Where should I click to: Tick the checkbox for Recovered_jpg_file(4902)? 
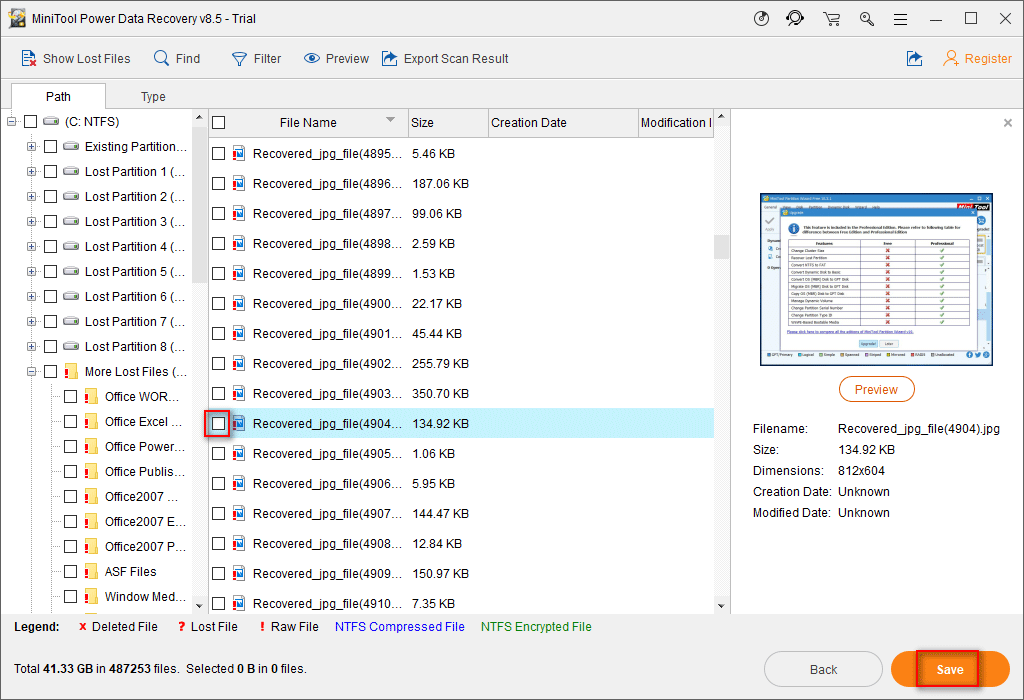(x=218, y=364)
